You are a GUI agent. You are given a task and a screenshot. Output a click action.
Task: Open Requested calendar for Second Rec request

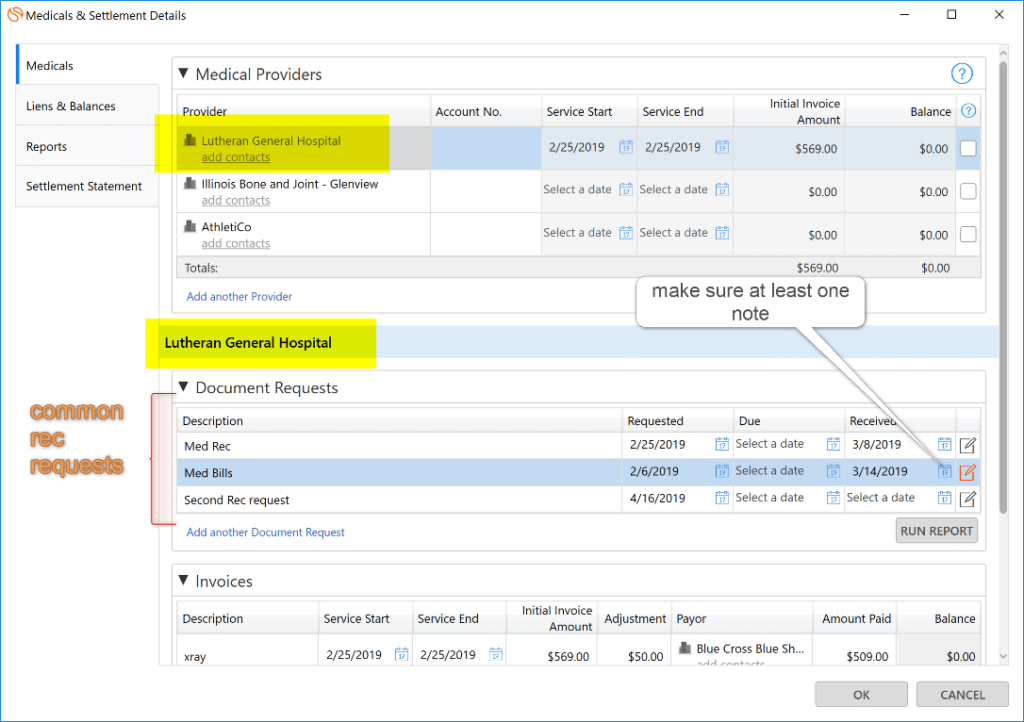tap(722, 497)
